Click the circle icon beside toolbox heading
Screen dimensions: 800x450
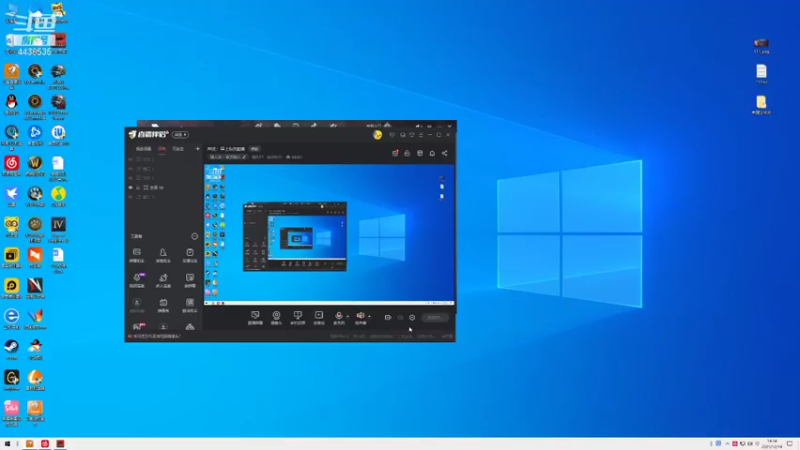click(x=194, y=236)
